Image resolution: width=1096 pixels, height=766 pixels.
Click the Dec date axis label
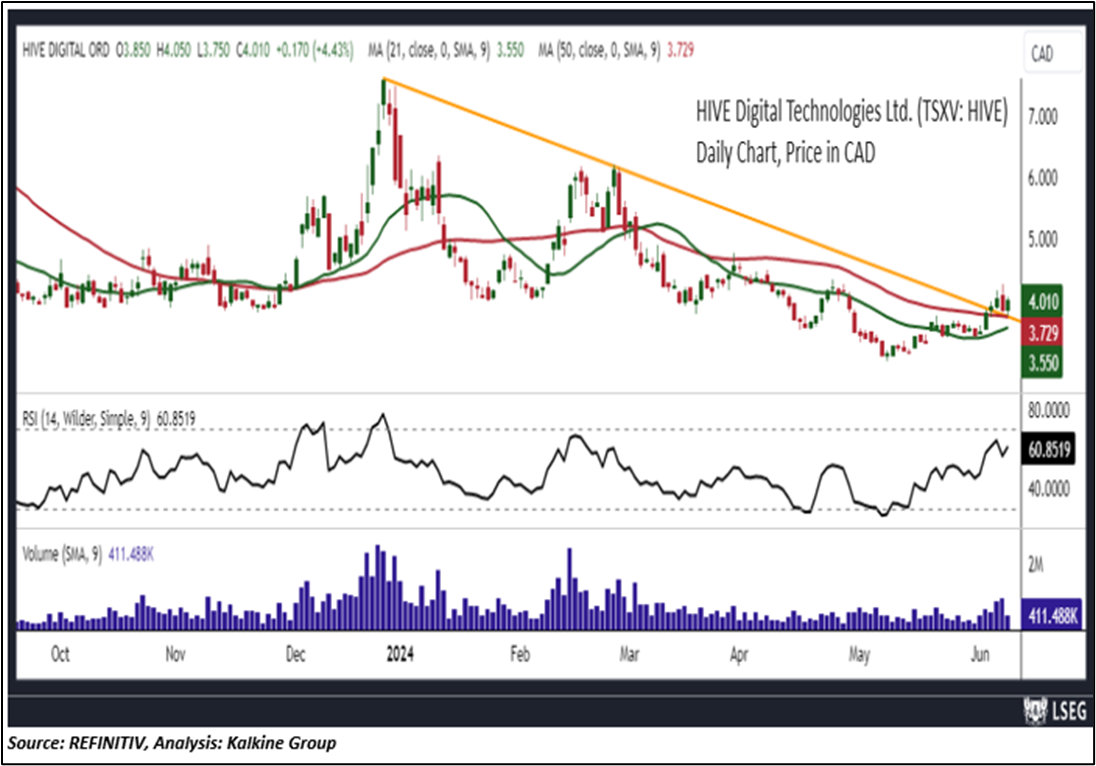pyautogui.click(x=296, y=654)
